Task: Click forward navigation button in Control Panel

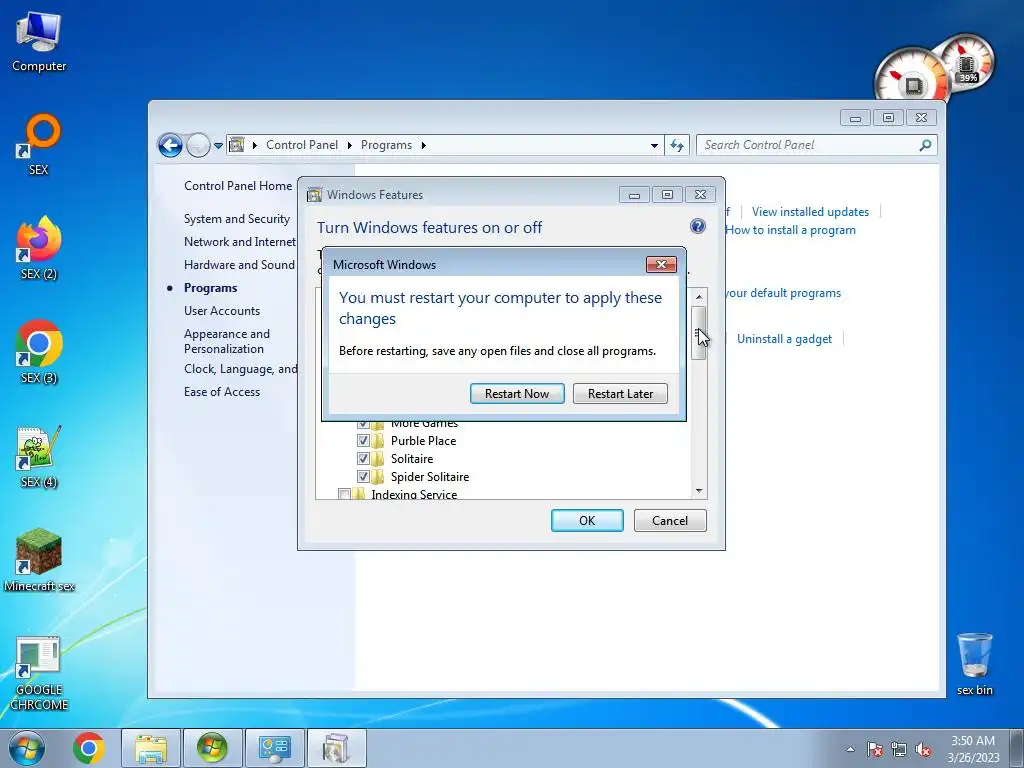Action: 198,145
